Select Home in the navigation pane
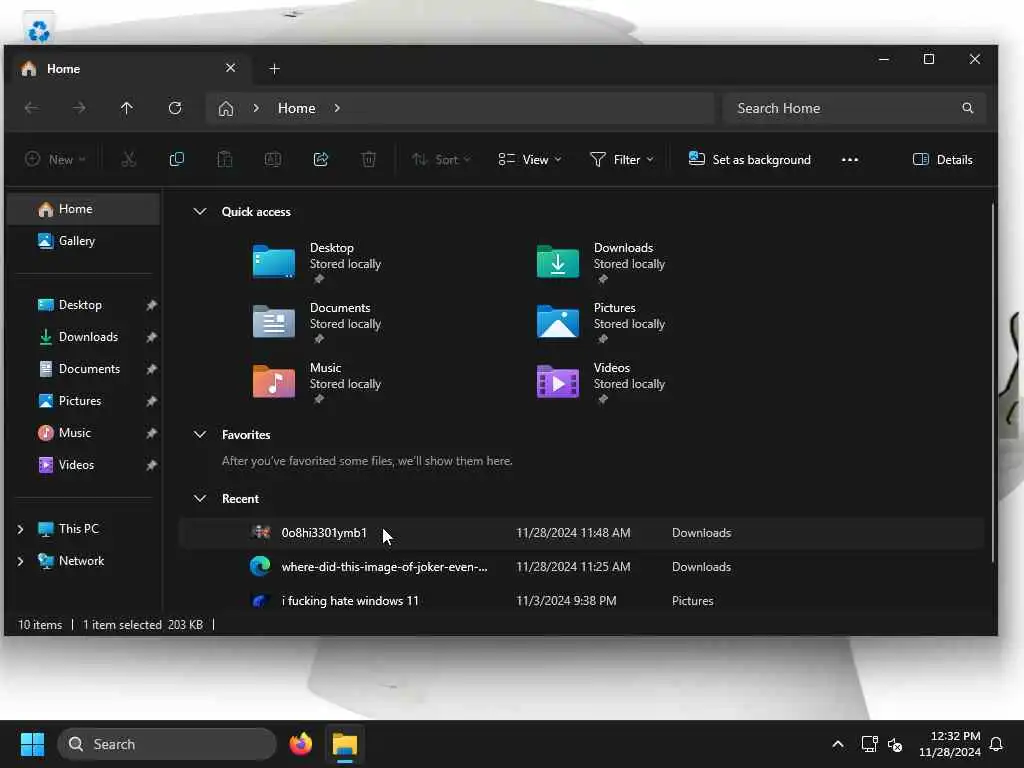 tap(84, 209)
